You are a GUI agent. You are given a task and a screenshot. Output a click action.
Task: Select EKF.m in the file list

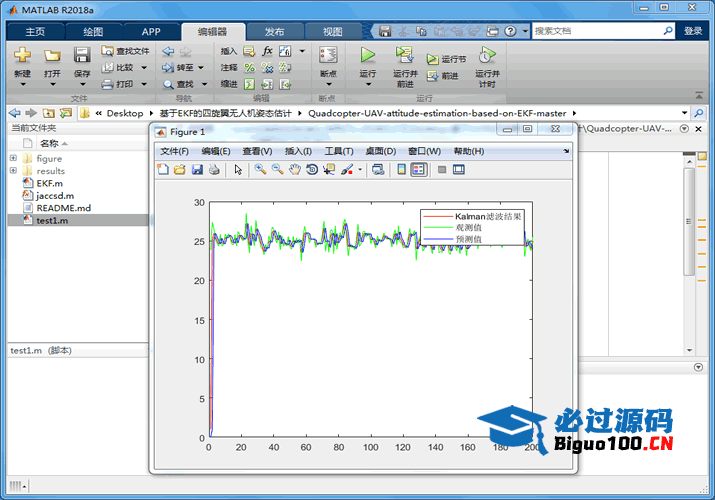pos(49,183)
